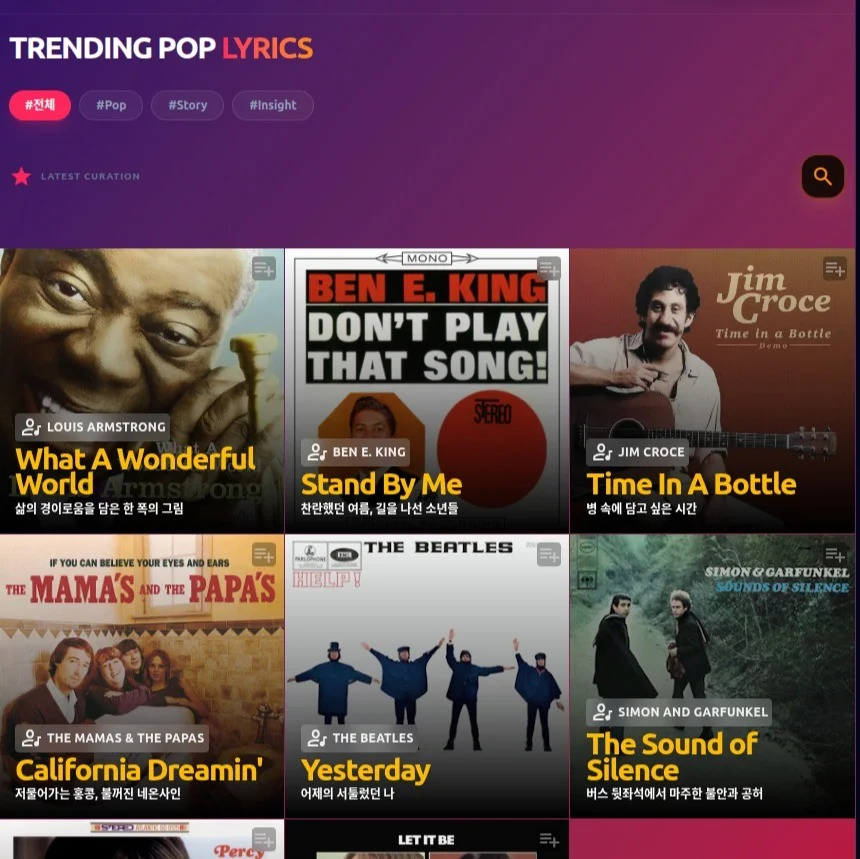Click The Beatles artist tag

click(x=359, y=738)
